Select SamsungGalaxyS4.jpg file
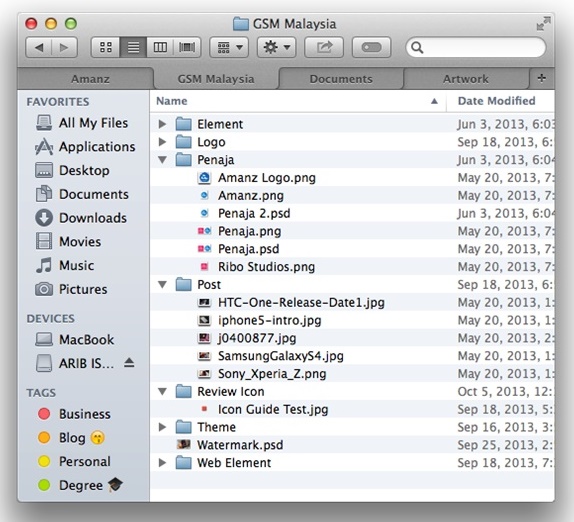 tap(271, 356)
